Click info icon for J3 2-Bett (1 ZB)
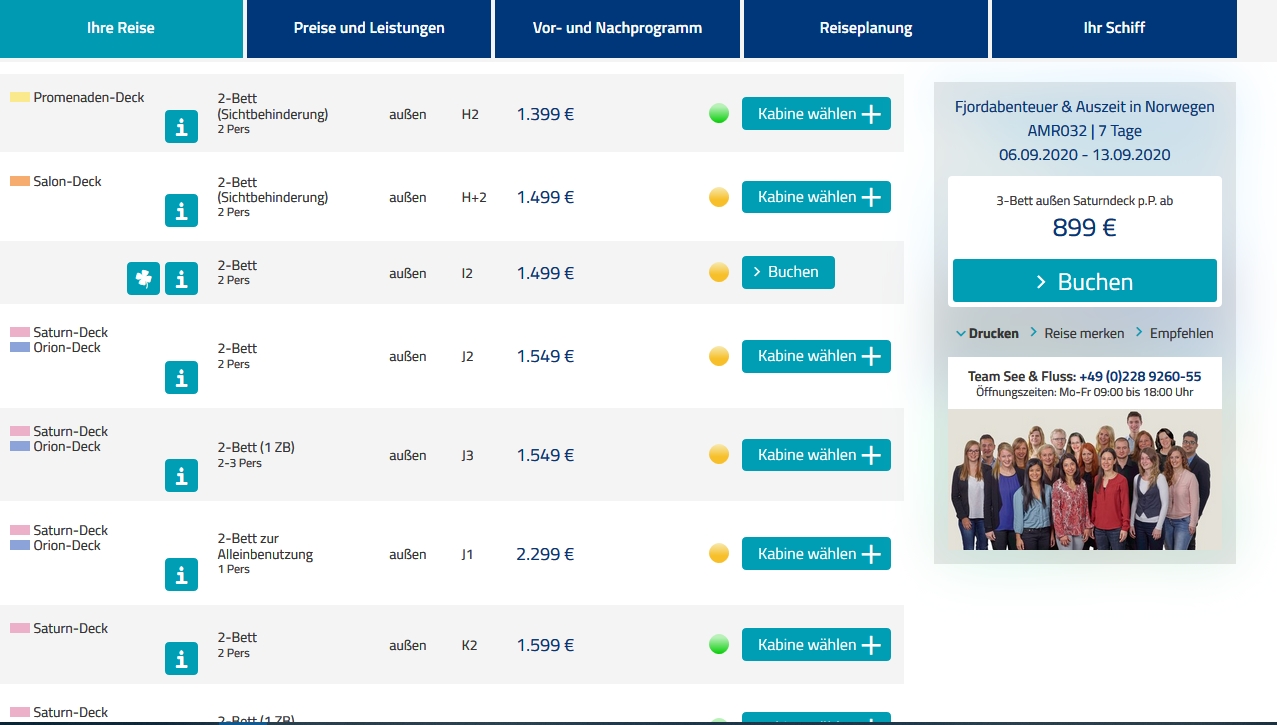Image resolution: width=1277 pixels, height=725 pixels. tap(181, 476)
